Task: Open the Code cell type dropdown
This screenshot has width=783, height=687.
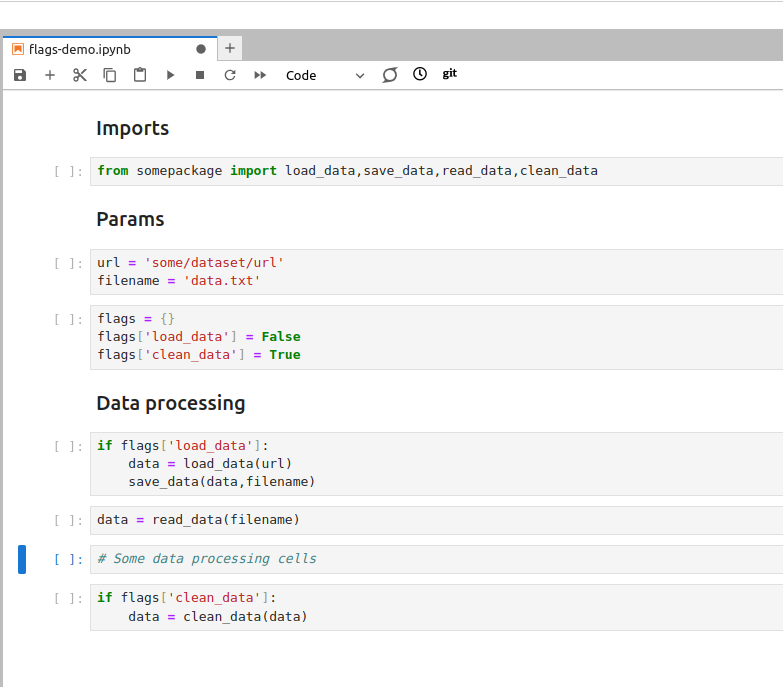Action: (x=325, y=75)
